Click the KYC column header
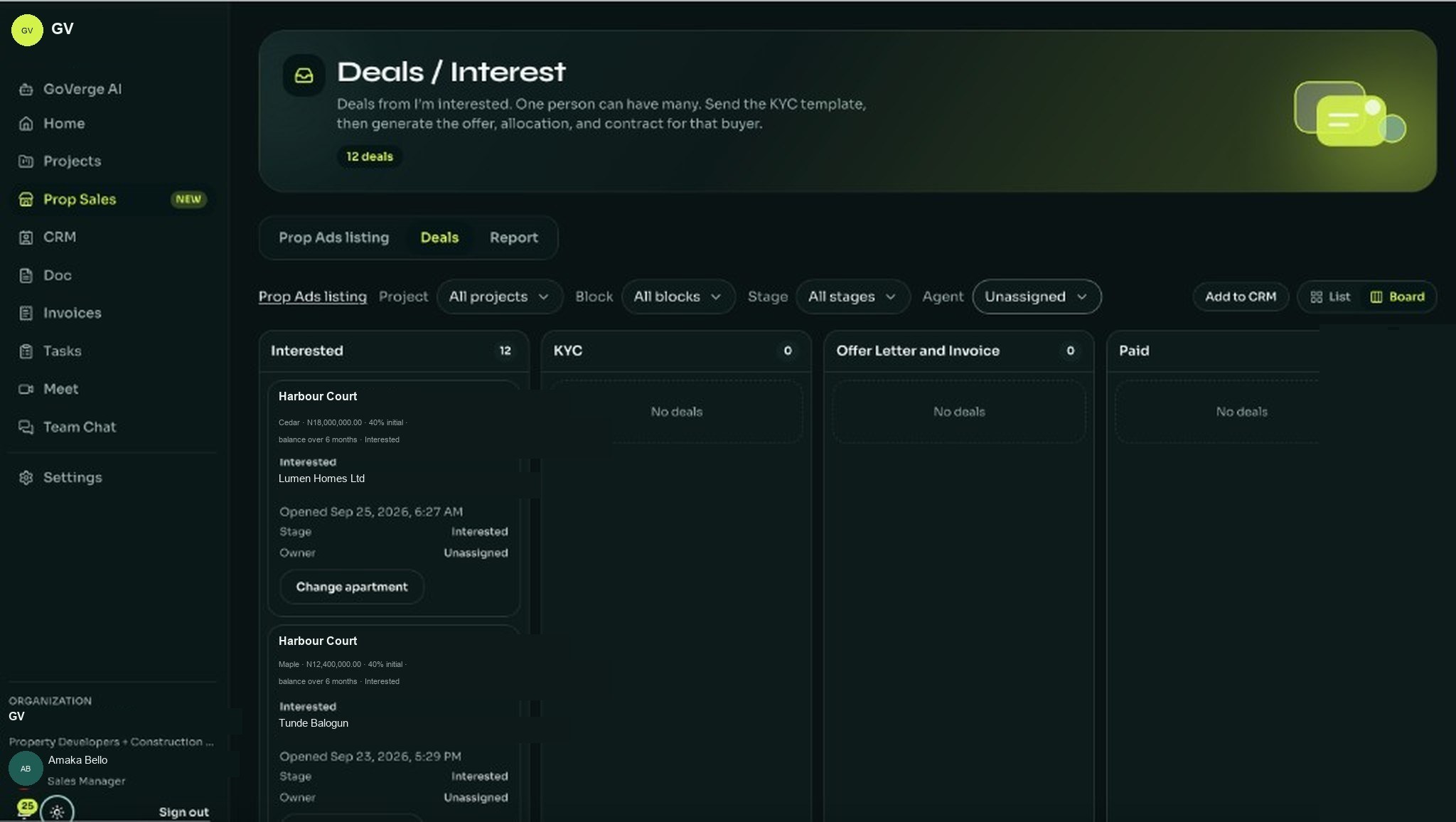 click(676, 351)
